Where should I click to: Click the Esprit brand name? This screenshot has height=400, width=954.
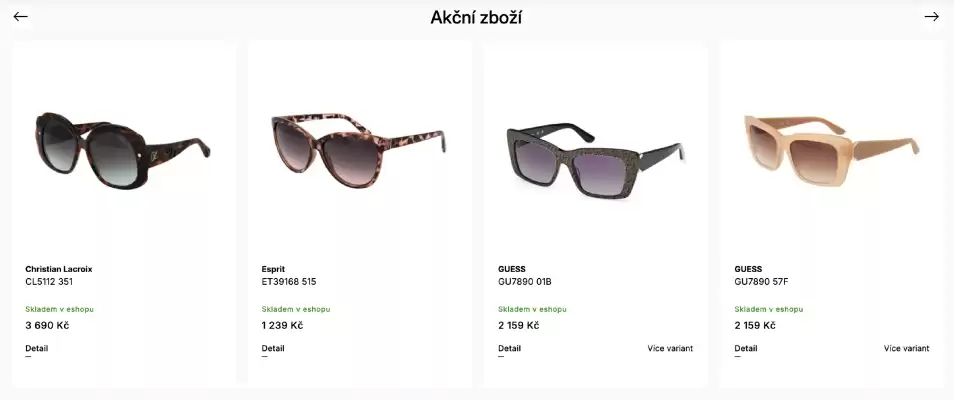[273, 269]
